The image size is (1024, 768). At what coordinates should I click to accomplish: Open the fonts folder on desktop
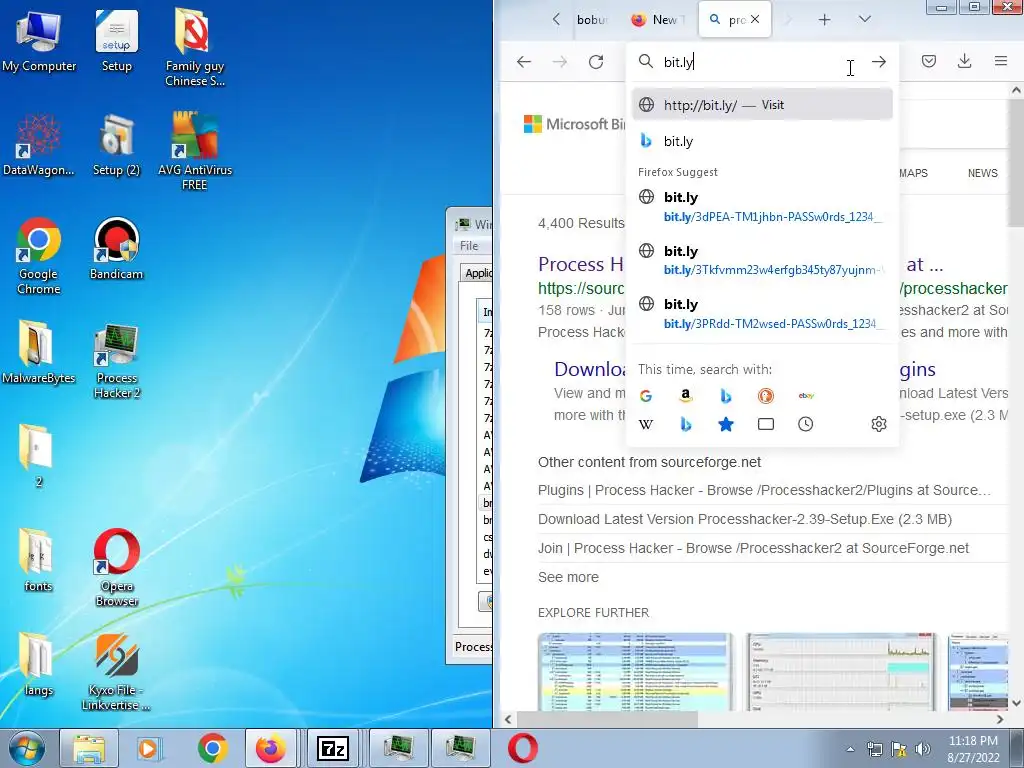(x=38, y=560)
